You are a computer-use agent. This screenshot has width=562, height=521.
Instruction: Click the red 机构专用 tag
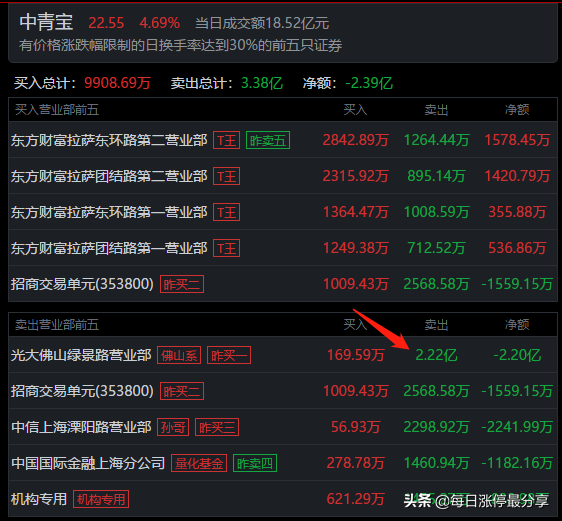(101, 499)
